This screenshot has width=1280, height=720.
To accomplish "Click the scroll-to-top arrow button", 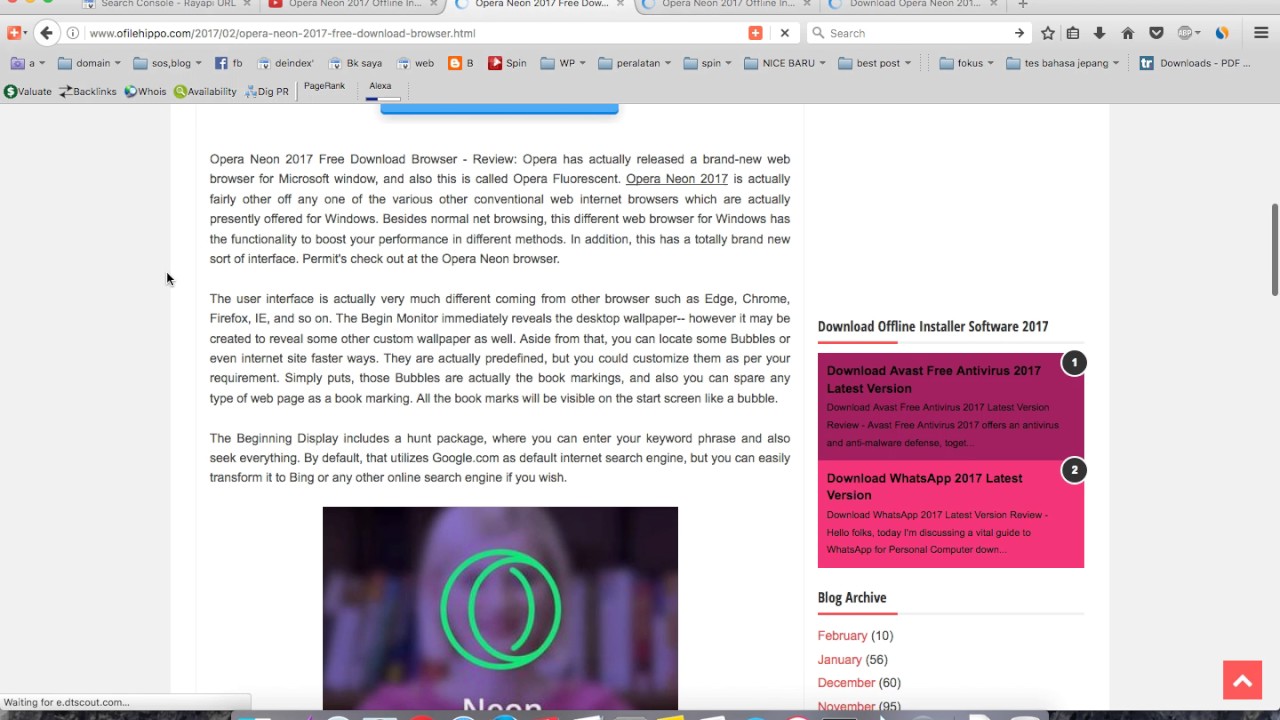I will 1242,681.
